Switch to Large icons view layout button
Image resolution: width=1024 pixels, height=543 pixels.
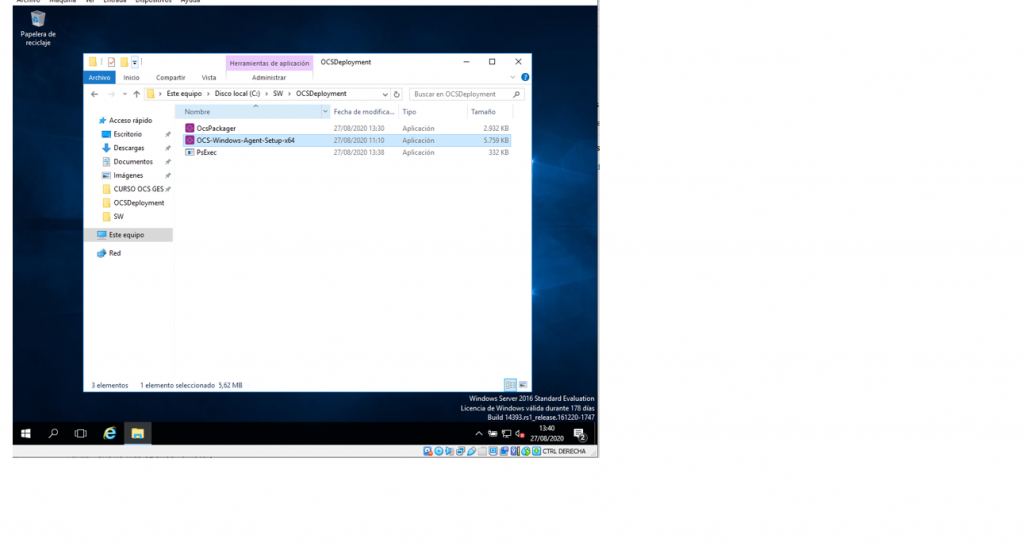(x=523, y=385)
